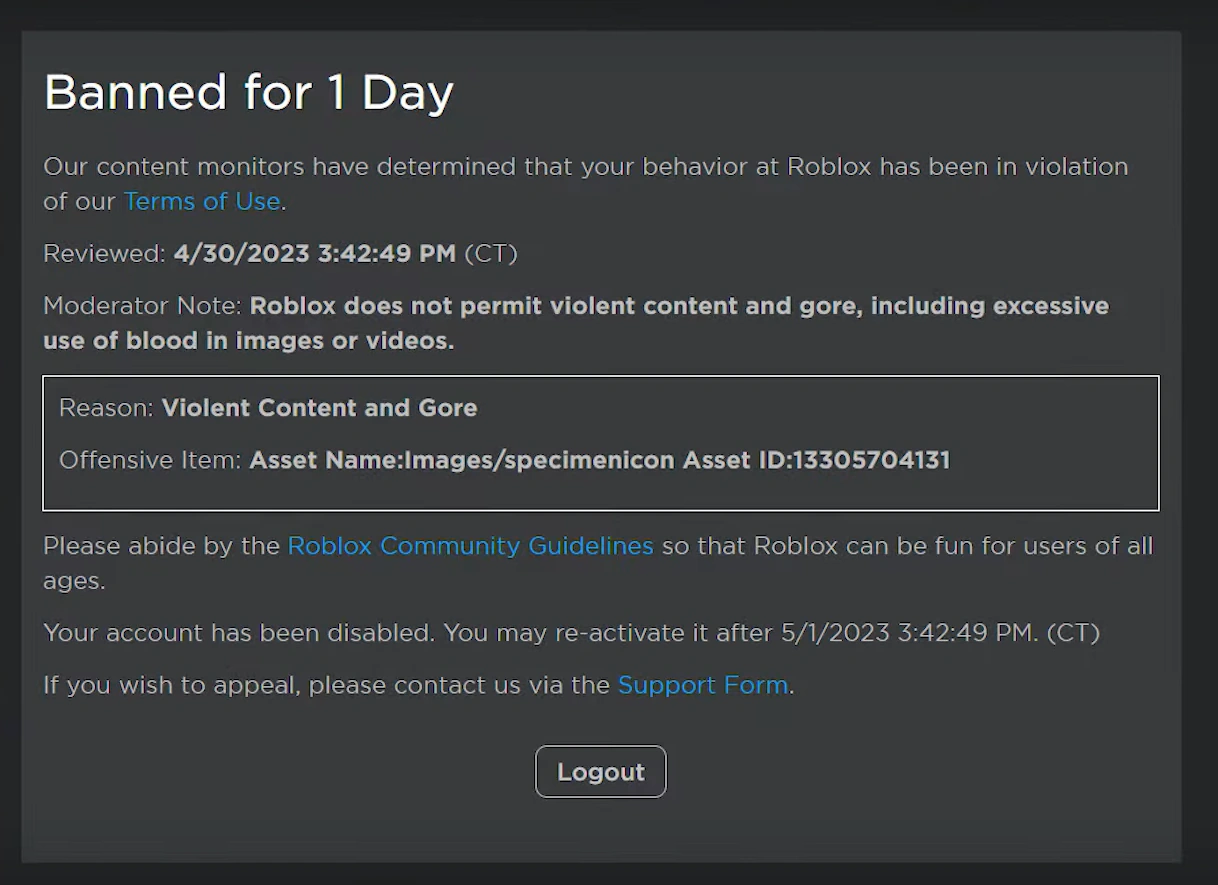
Task: Click the "Offensive Item:" label
Action: click(150, 460)
